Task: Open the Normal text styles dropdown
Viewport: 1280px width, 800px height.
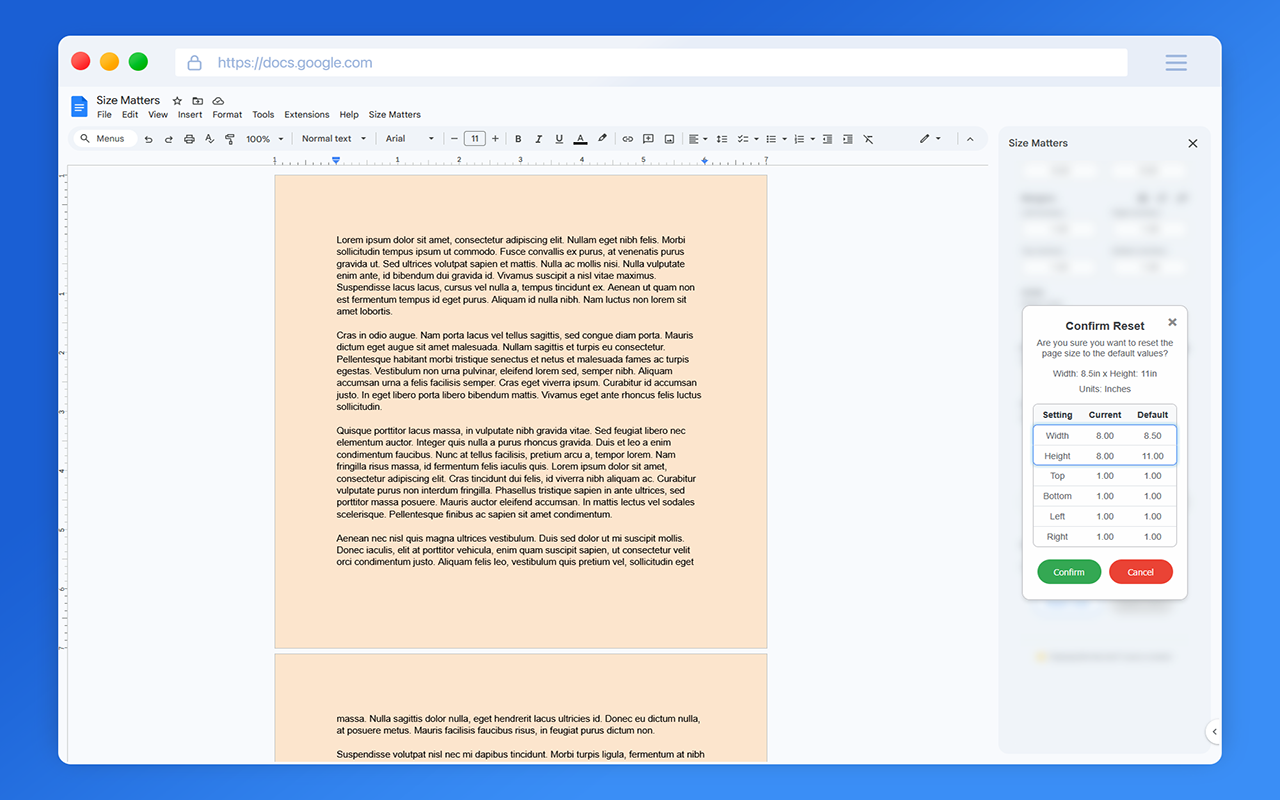Action: click(x=332, y=139)
